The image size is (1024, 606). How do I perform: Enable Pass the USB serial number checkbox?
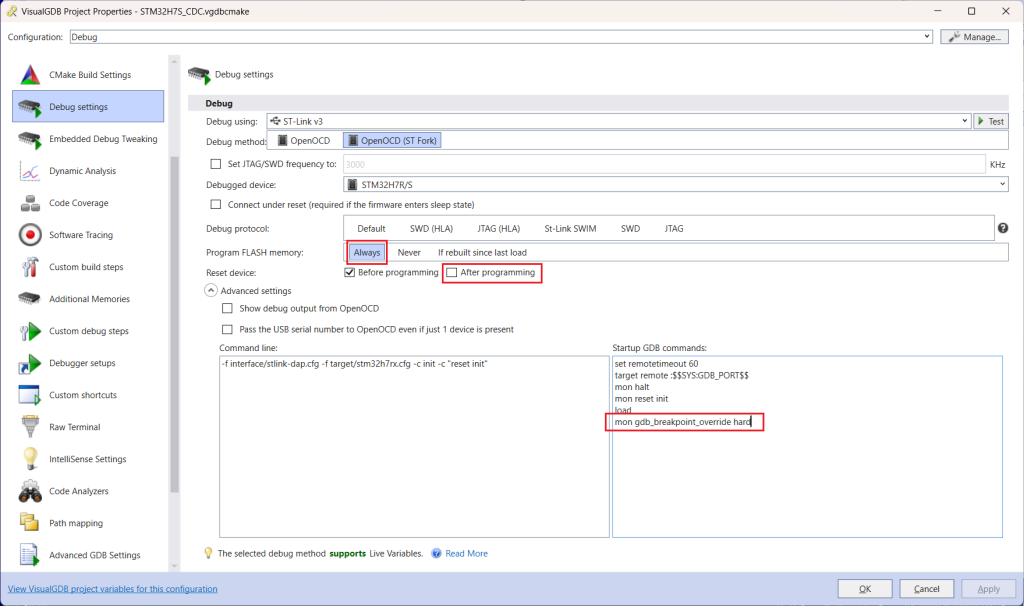[227, 329]
